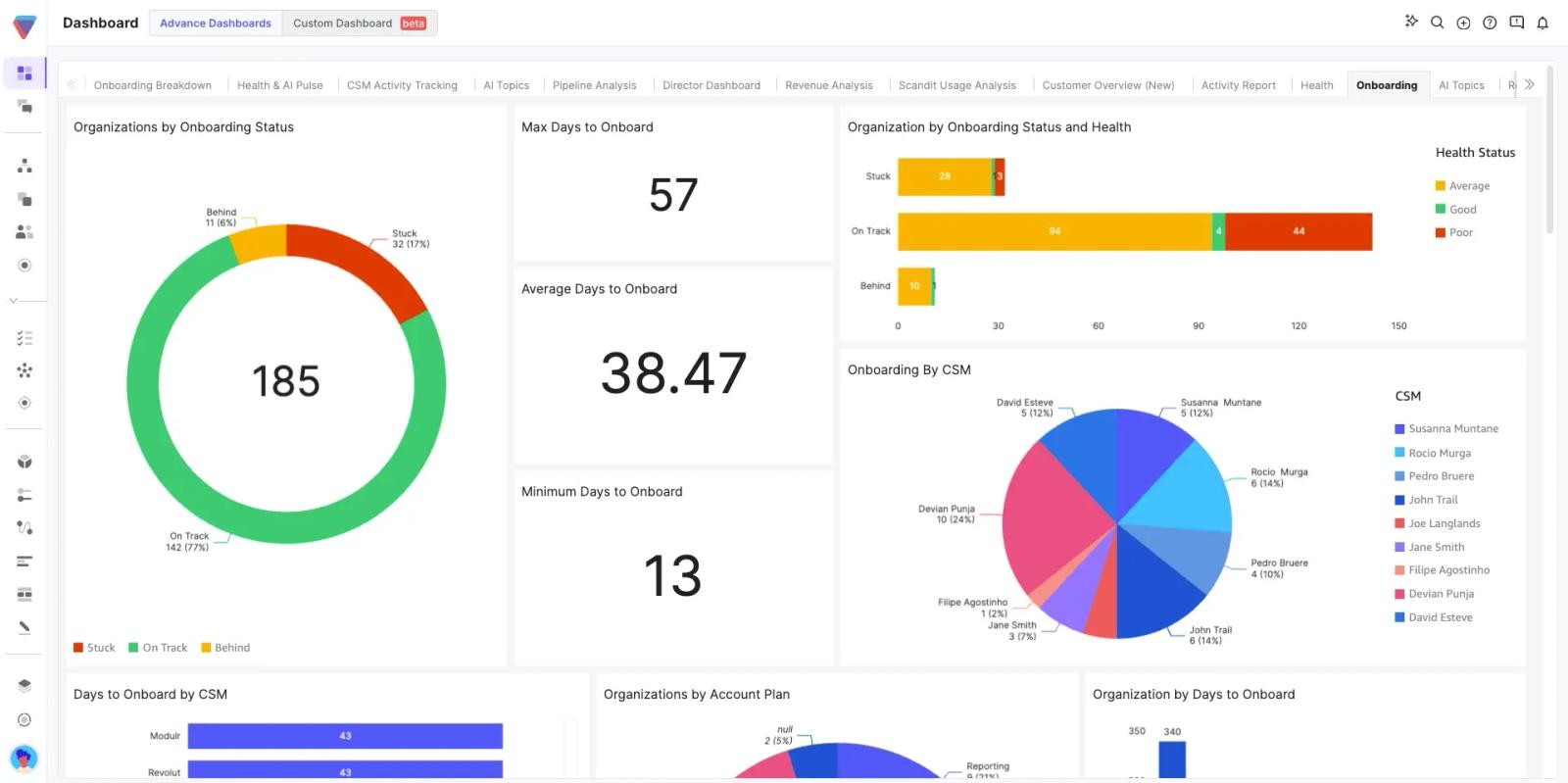1568x783 pixels.
Task: Select the Revenue Analysis tab
Action: point(829,85)
